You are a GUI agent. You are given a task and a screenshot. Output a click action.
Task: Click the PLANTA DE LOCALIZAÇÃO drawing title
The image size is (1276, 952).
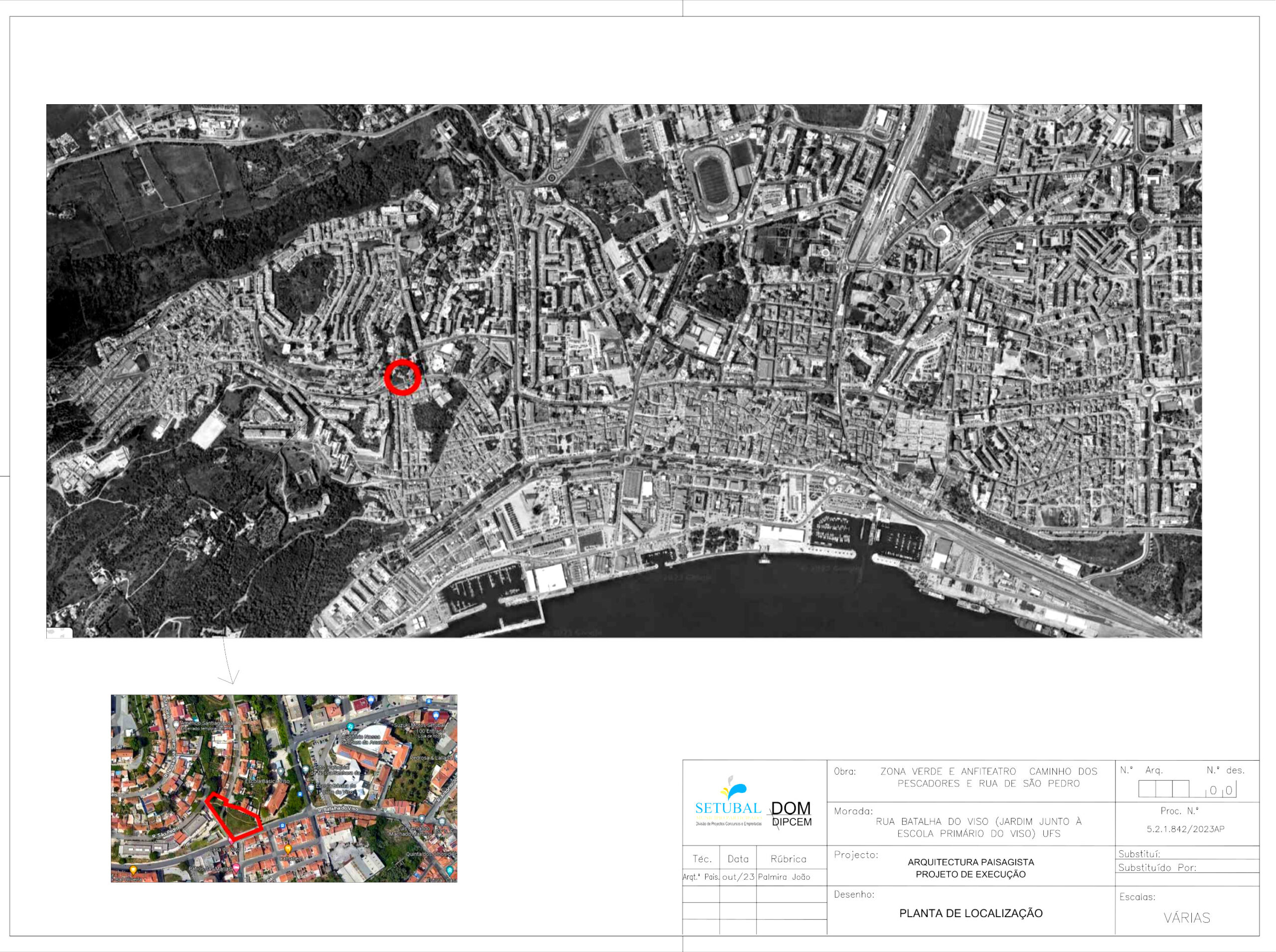point(970,914)
